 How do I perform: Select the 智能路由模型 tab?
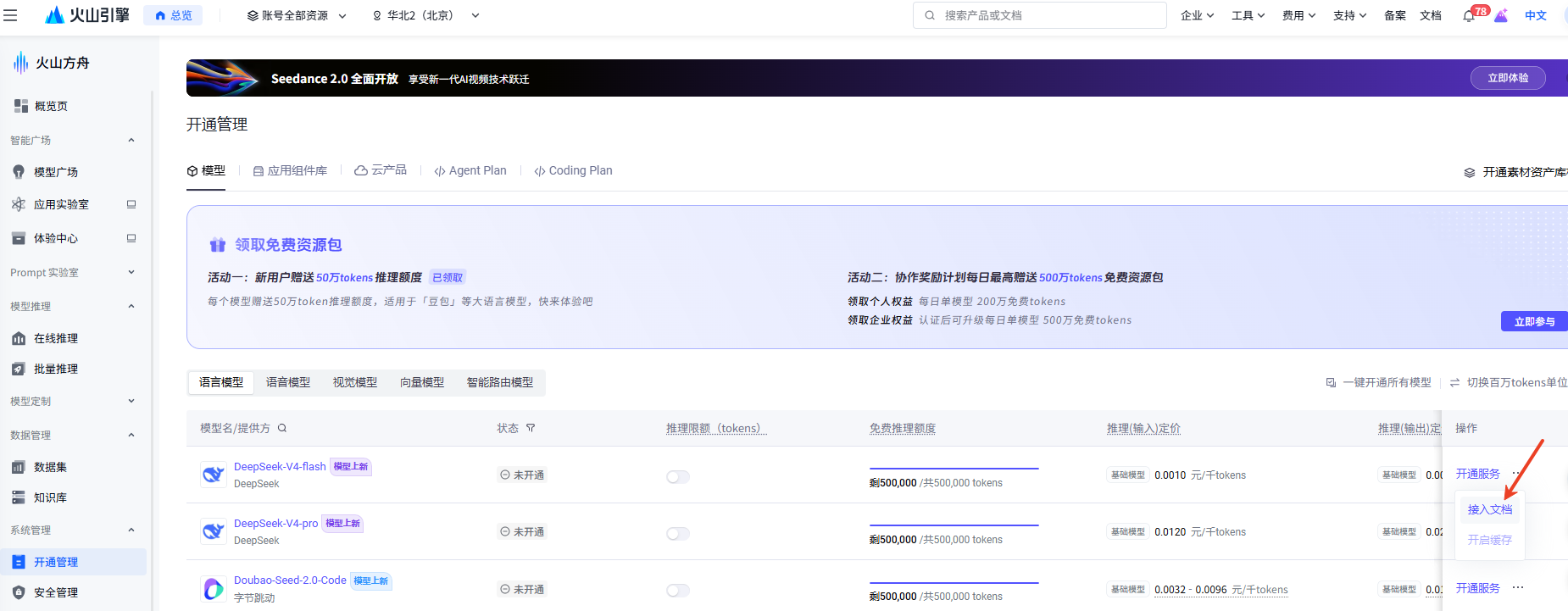pos(500,382)
